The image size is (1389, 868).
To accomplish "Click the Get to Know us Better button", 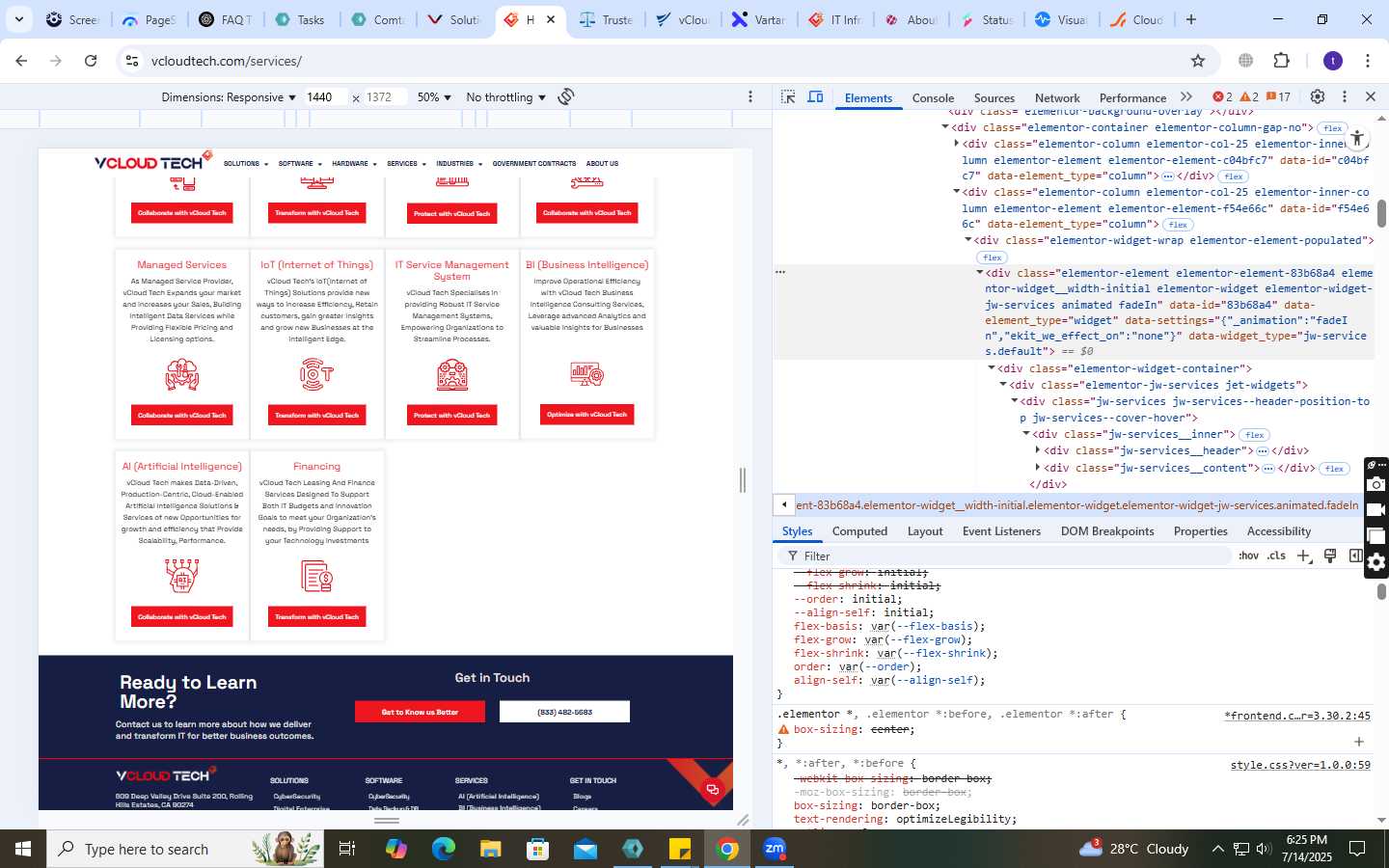I will tap(420, 712).
